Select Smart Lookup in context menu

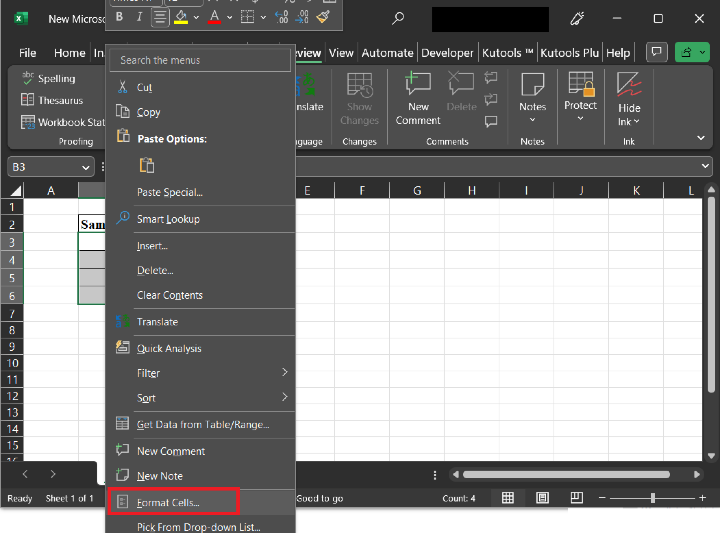pyautogui.click(x=200, y=219)
